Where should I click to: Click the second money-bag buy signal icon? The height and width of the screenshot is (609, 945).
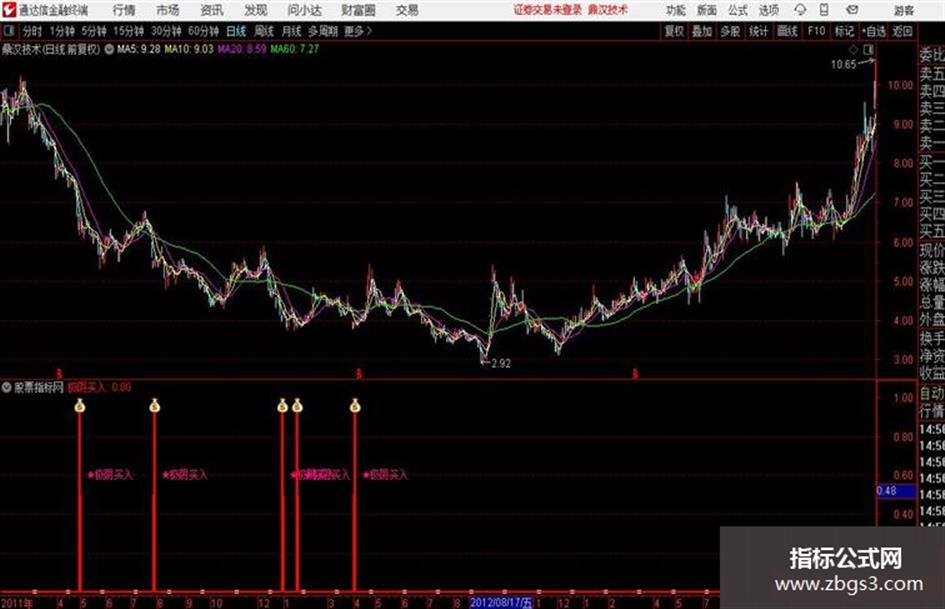pos(154,406)
